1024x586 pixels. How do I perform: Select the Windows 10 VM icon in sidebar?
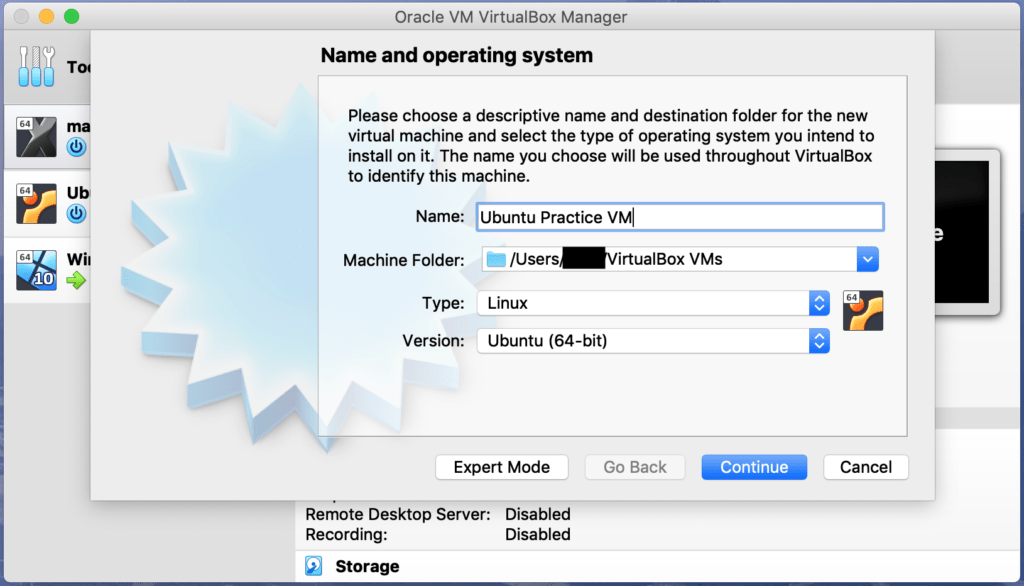[37, 270]
